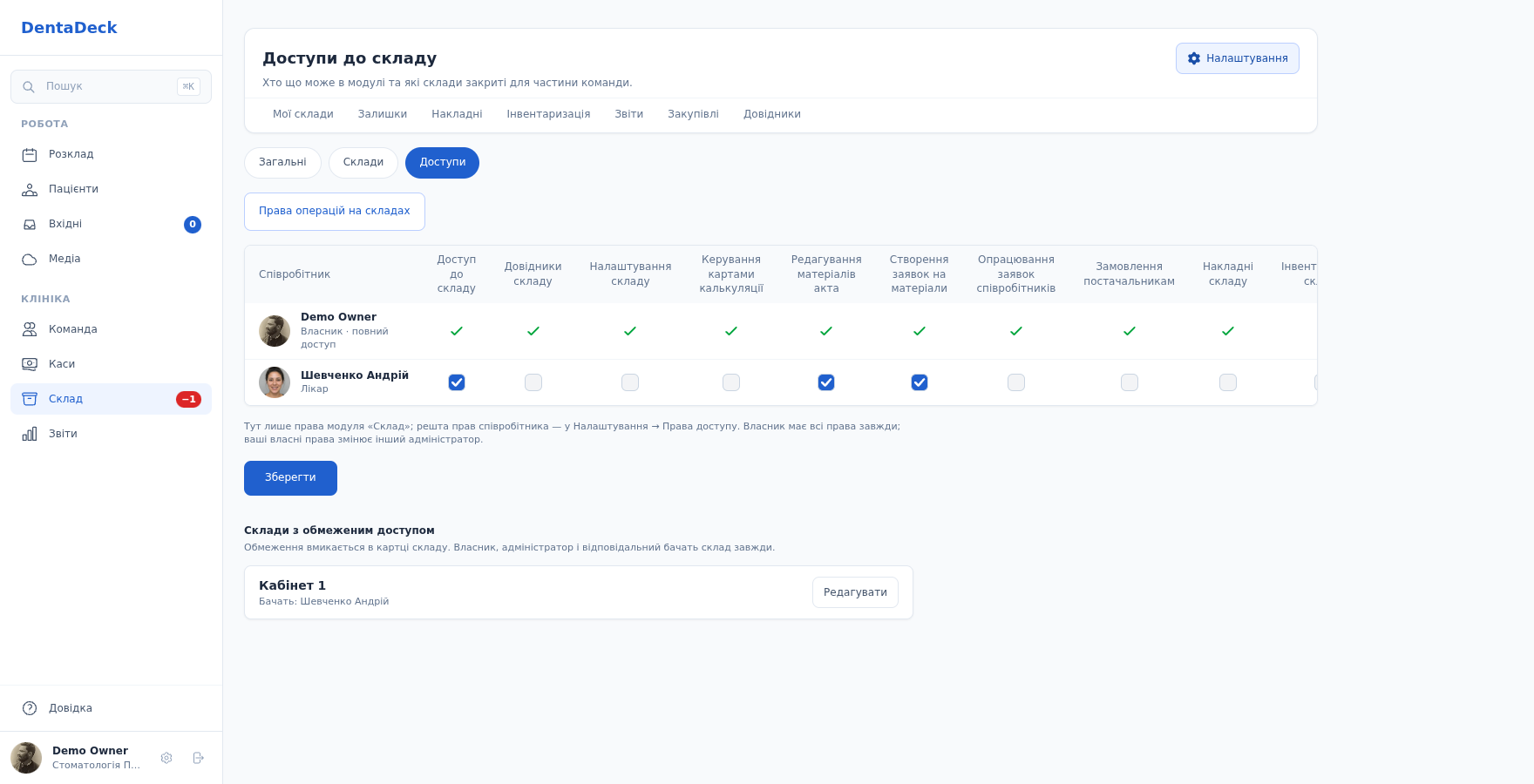This screenshot has height=784, width=1534.
Task: Click the Команда team icon
Action: click(30, 329)
